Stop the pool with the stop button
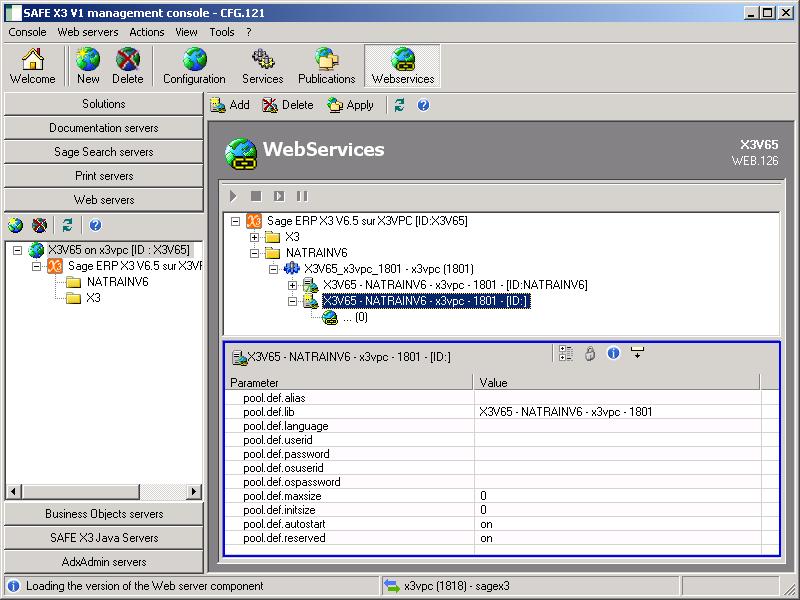The height and width of the screenshot is (600, 800). (x=256, y=196)
